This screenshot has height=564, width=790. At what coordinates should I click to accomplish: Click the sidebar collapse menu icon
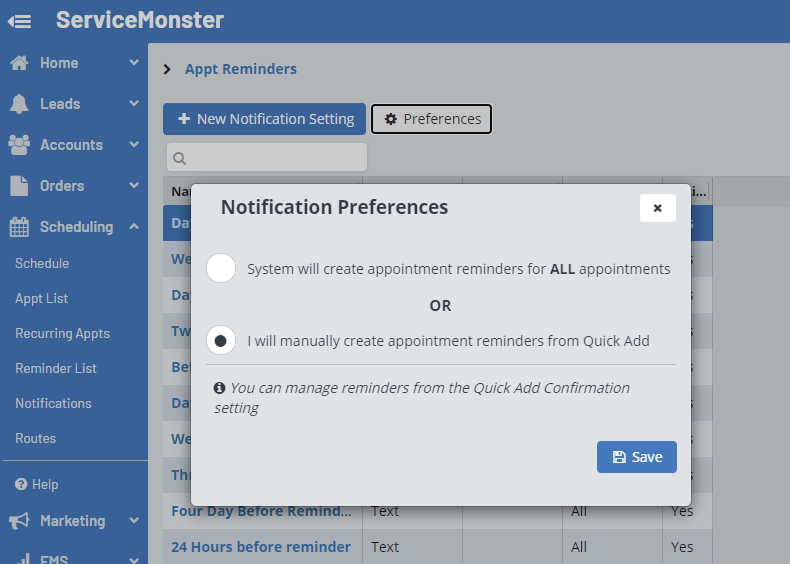[19, 21]
